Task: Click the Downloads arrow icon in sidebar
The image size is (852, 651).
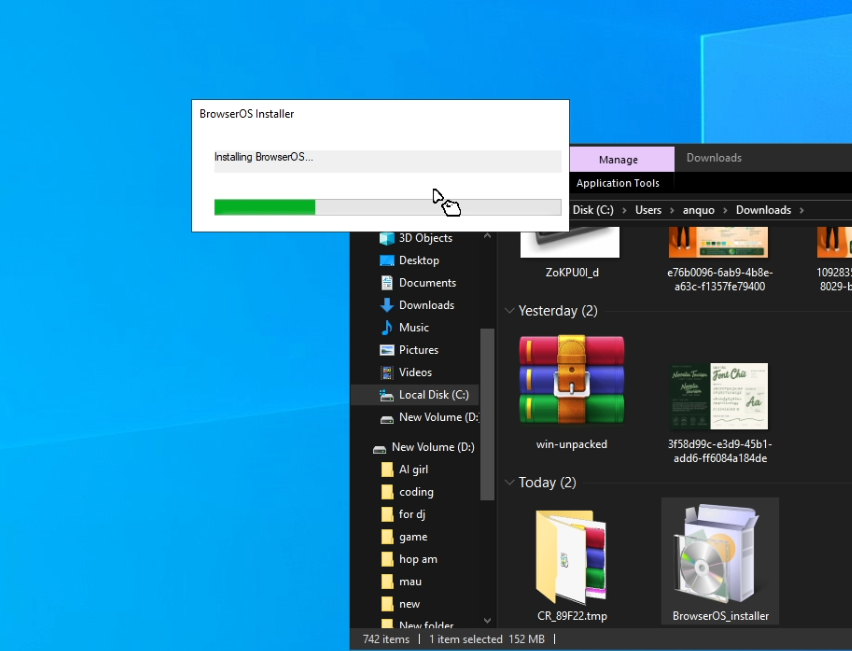Action: coord(386,305)
